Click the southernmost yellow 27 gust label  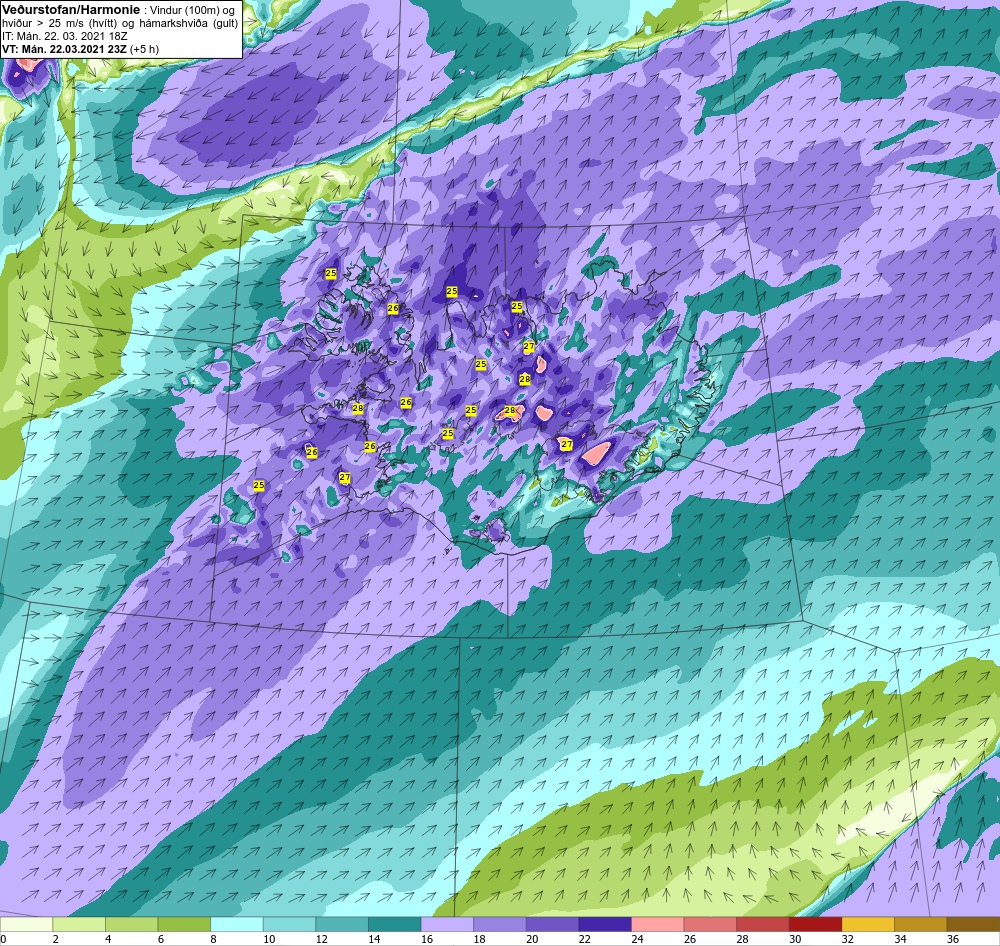point(345,477)
